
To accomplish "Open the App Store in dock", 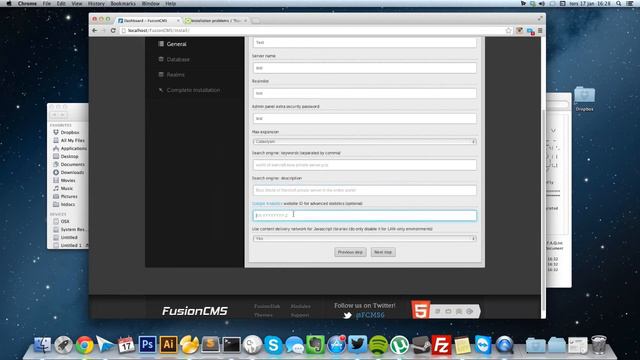I will (336, 345).
